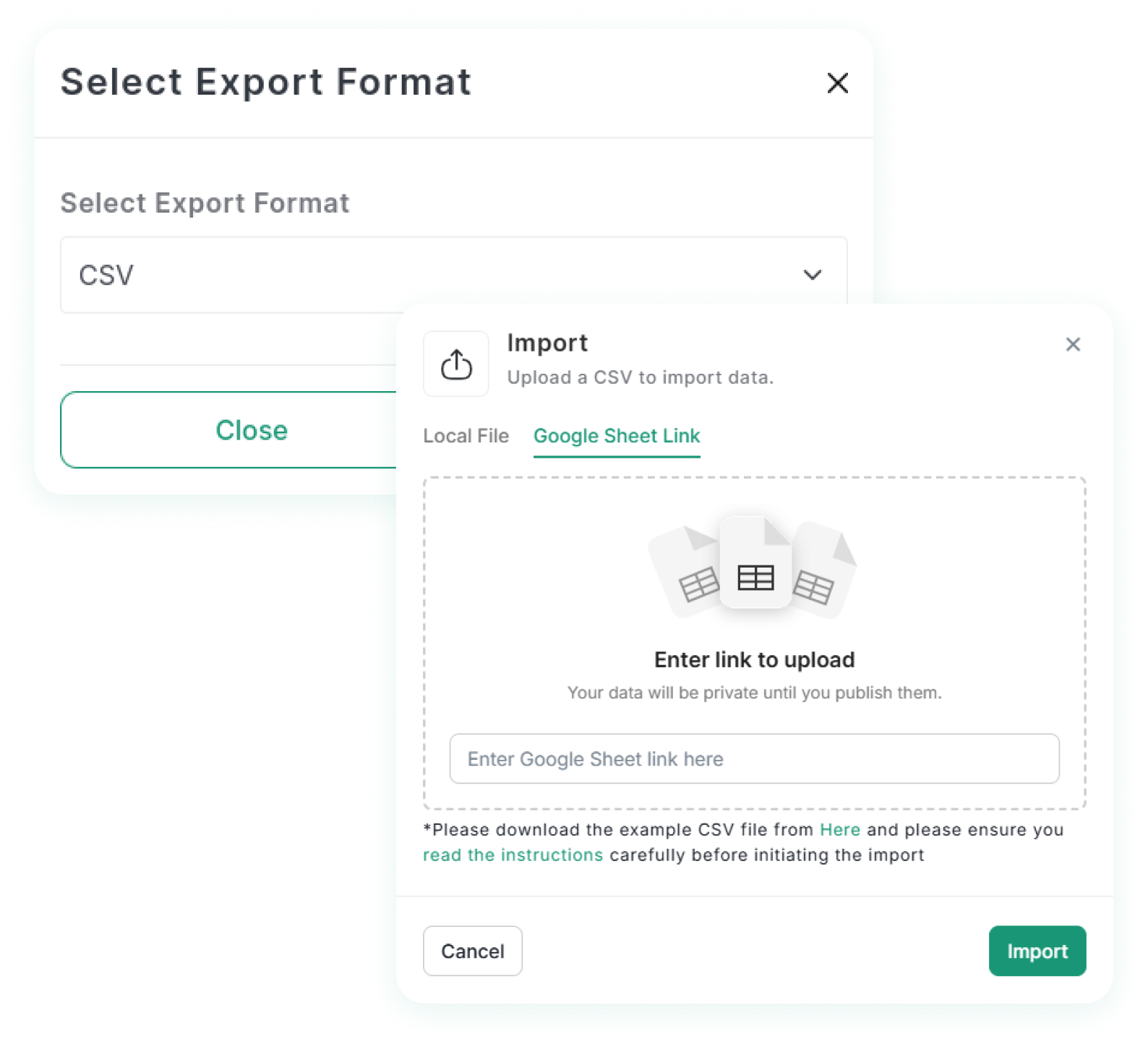Click the left tilted spreadsheet icon
1148x1044 pixels.
tap(687, 571)
